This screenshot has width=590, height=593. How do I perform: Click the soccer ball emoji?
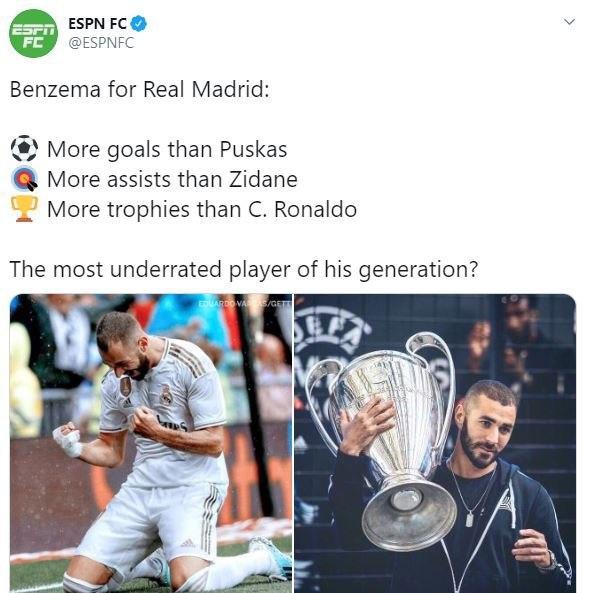(x=24, y=148)
